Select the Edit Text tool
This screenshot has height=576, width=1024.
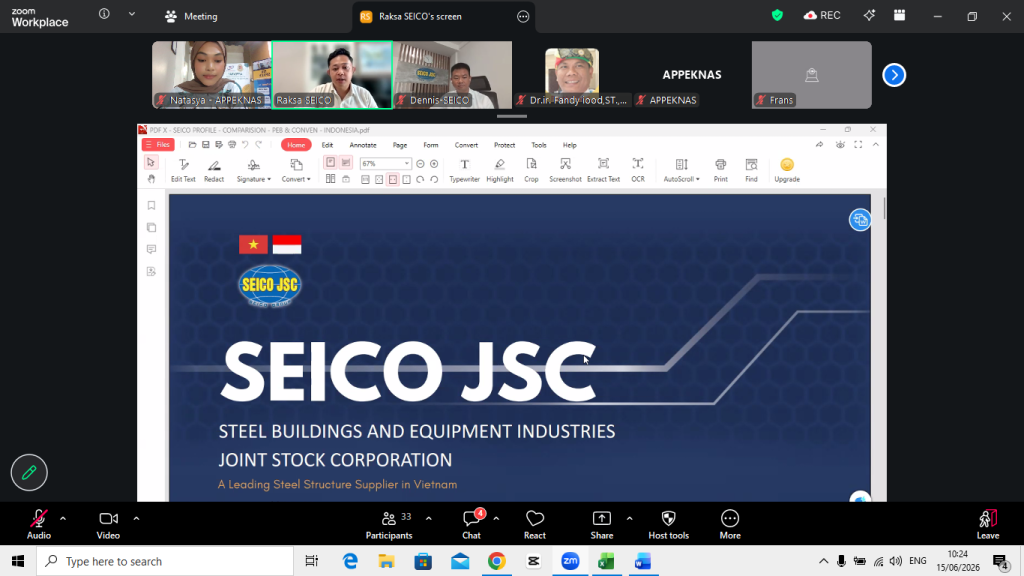[183, 170]
